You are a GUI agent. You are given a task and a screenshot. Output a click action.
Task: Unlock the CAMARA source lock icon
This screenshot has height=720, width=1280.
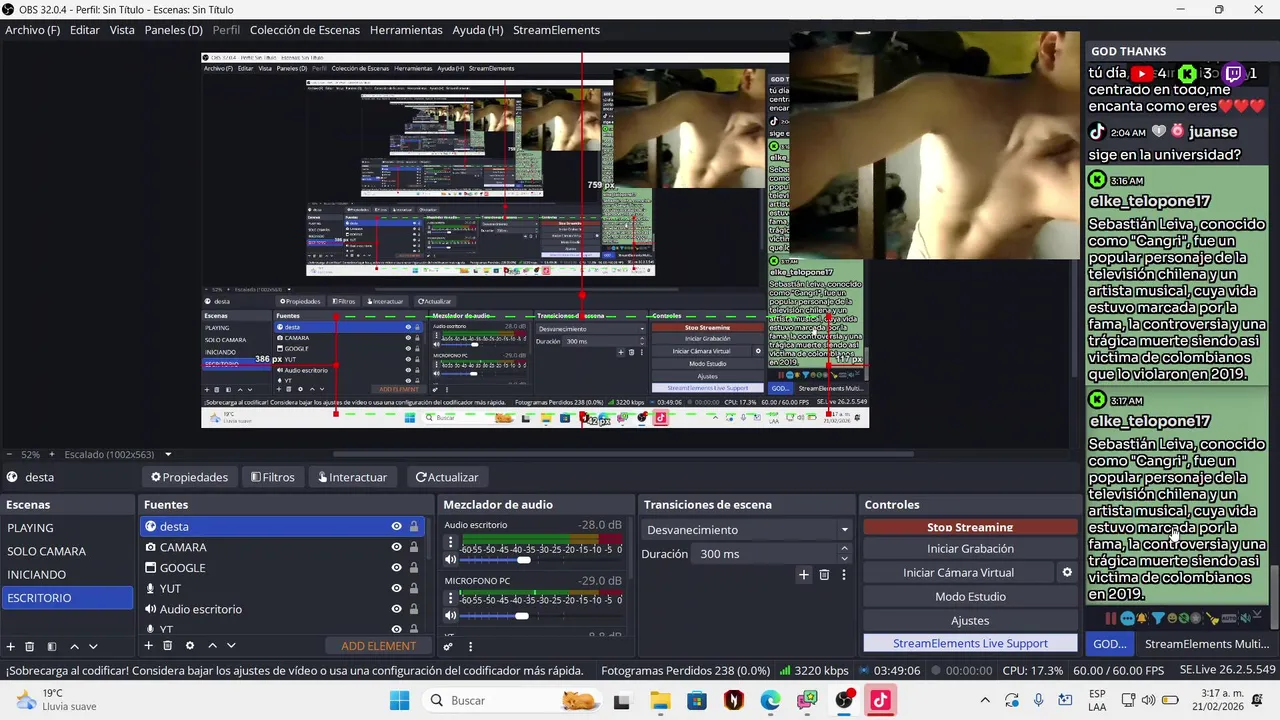[x=414, y=547]
